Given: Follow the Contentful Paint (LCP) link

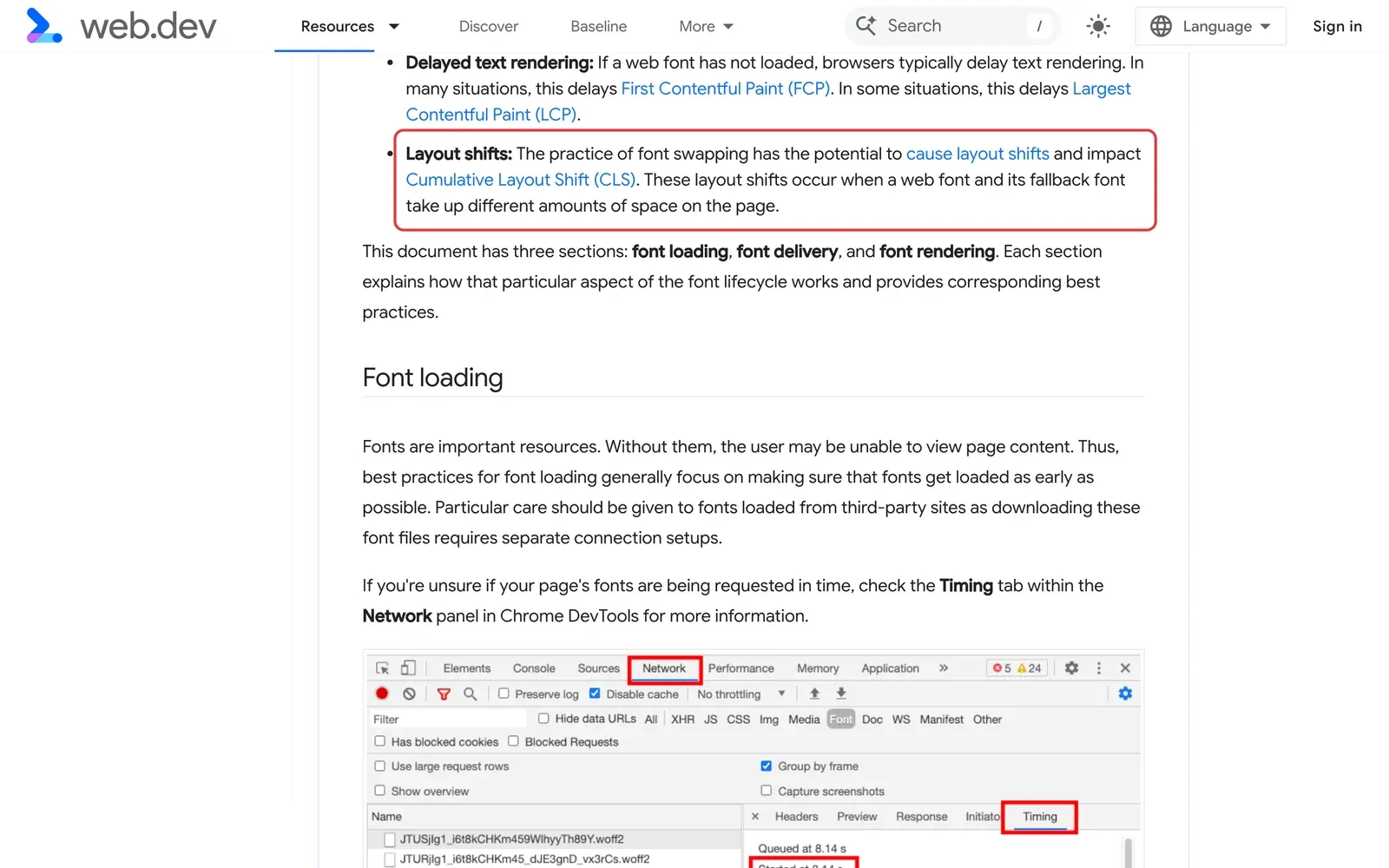Looking at the screenshot, I should coord(491,115).
